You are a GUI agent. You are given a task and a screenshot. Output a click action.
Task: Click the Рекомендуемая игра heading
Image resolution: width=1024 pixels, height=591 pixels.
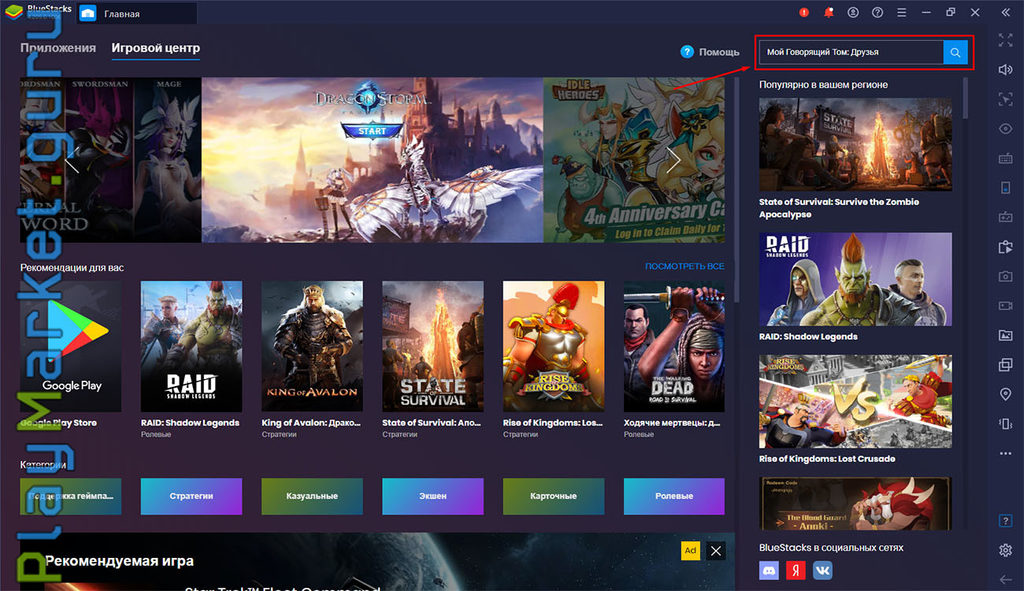120,560
